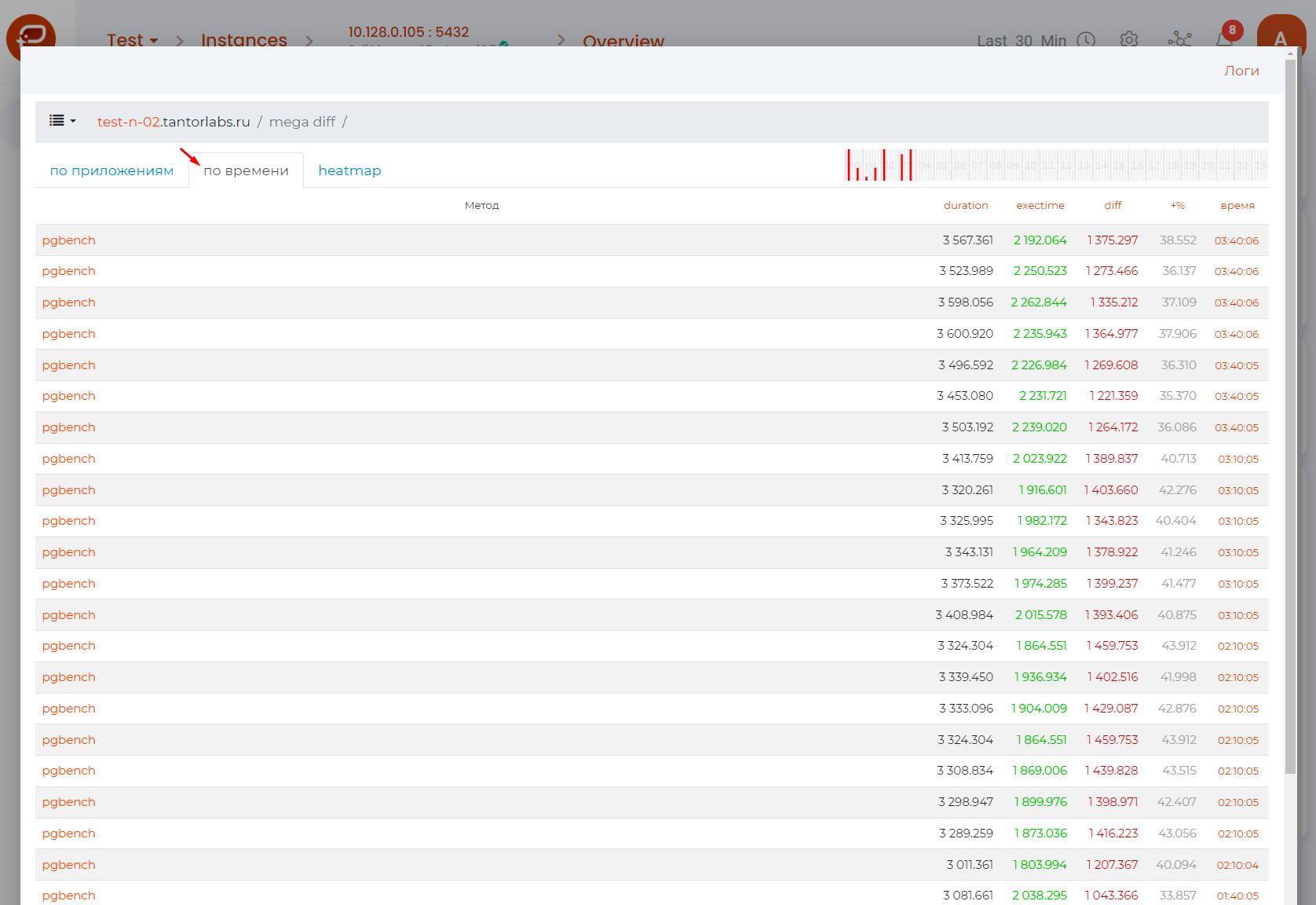The image size is (1316, 905).
Task: Open the cluster nodes icon in header
Action: 1179,39
